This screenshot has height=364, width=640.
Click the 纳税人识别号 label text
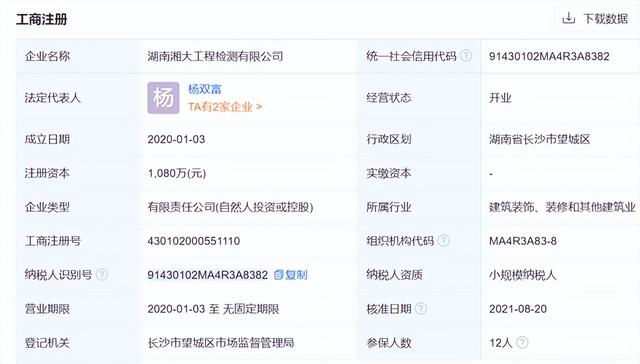[58, 275]
